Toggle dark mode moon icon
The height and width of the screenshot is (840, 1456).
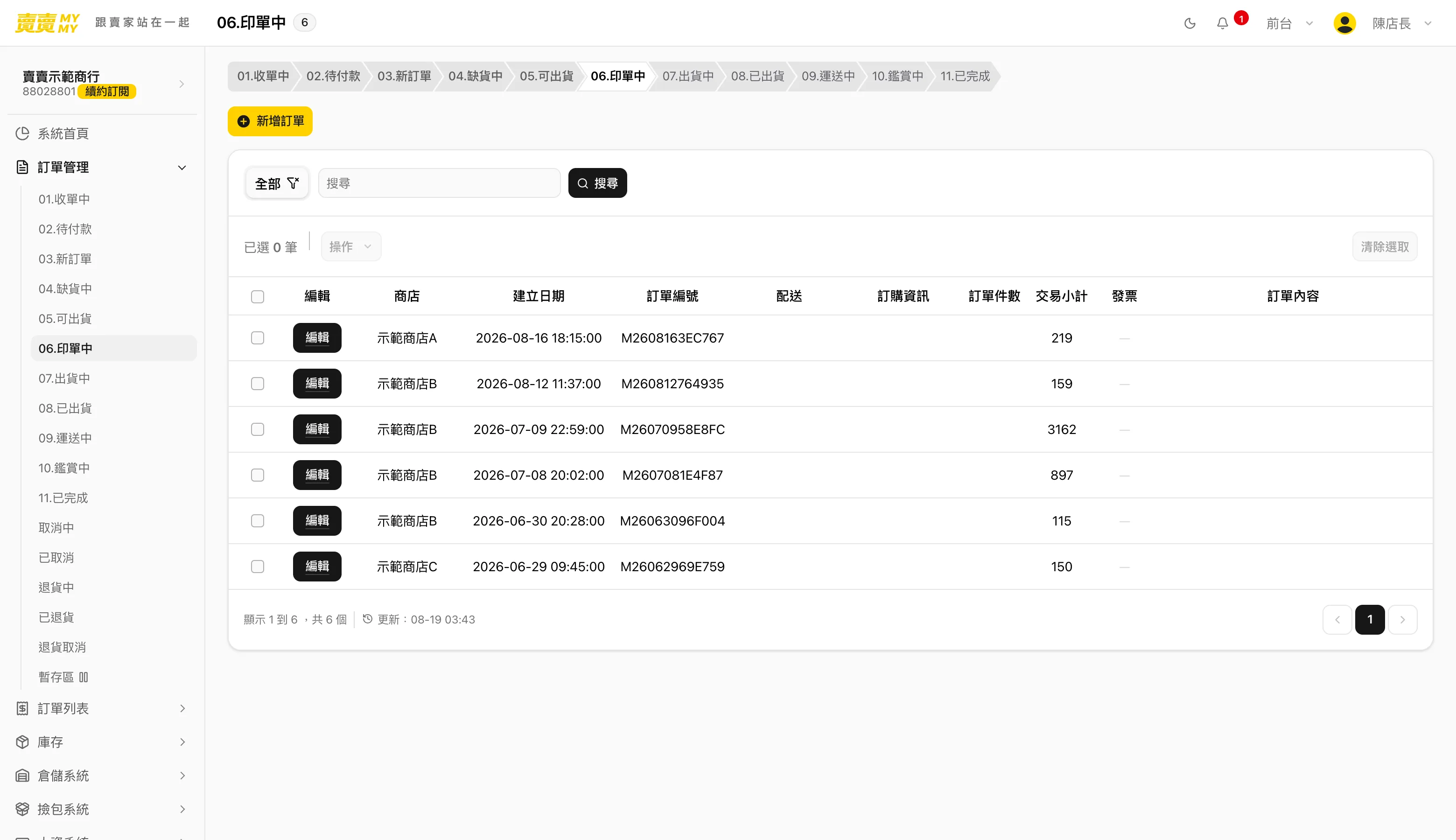[1190, 23]
